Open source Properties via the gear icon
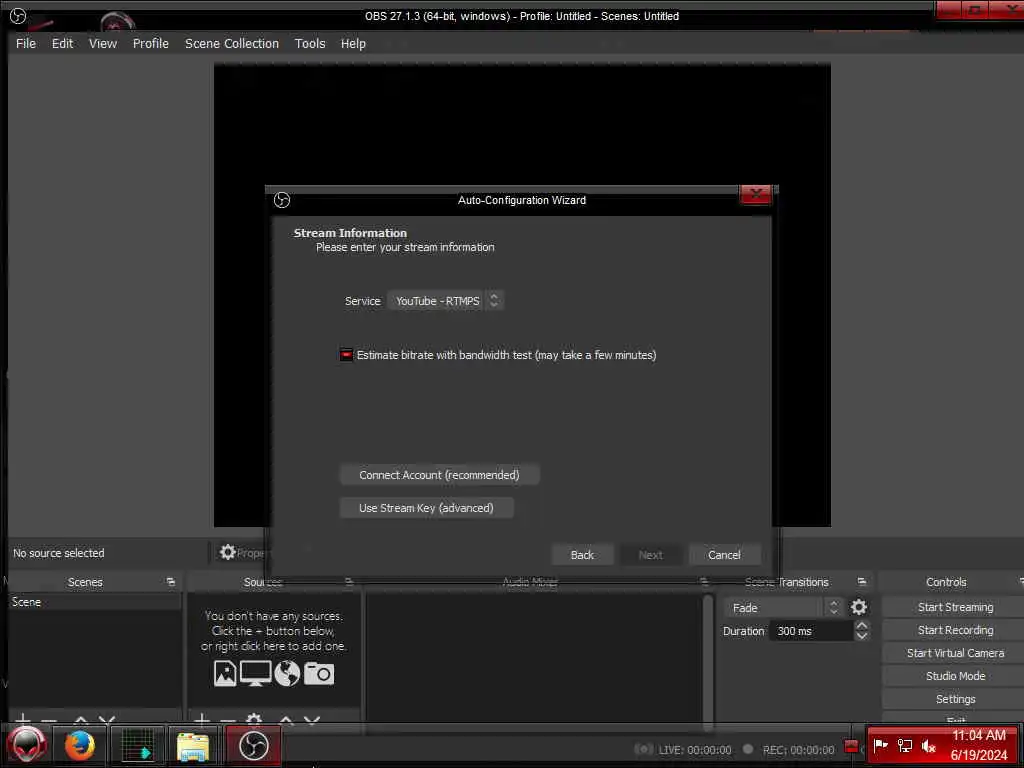 tap(227, 552)
